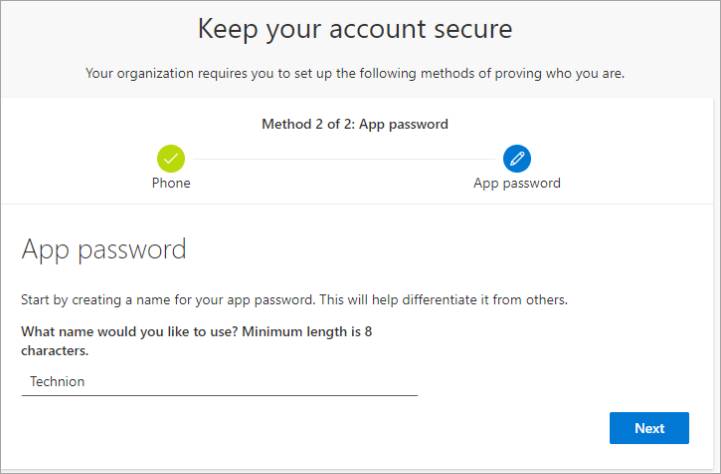Click the word Technion in the field

(x=57, y=381)
